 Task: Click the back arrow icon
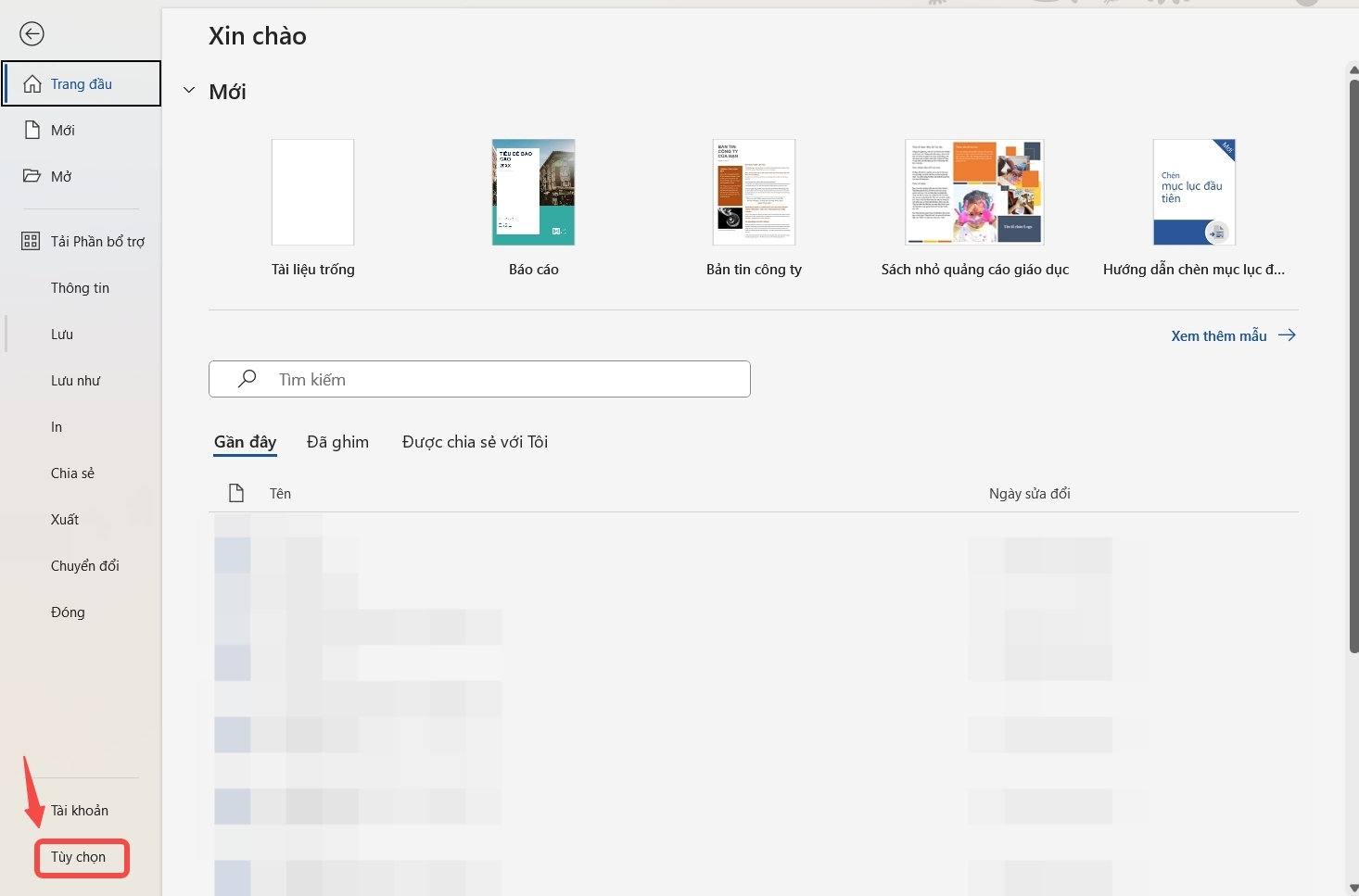point(32,34)
